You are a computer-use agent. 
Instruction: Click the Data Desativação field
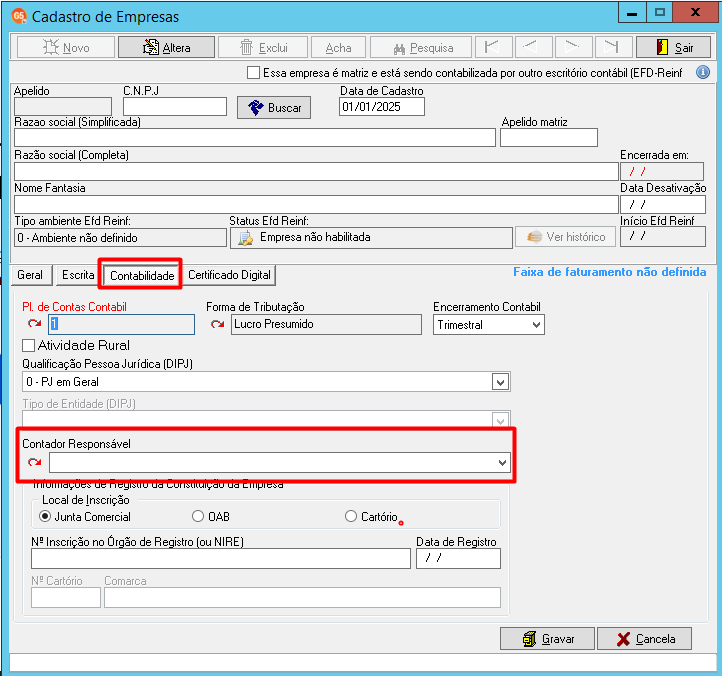coord(663,204)
